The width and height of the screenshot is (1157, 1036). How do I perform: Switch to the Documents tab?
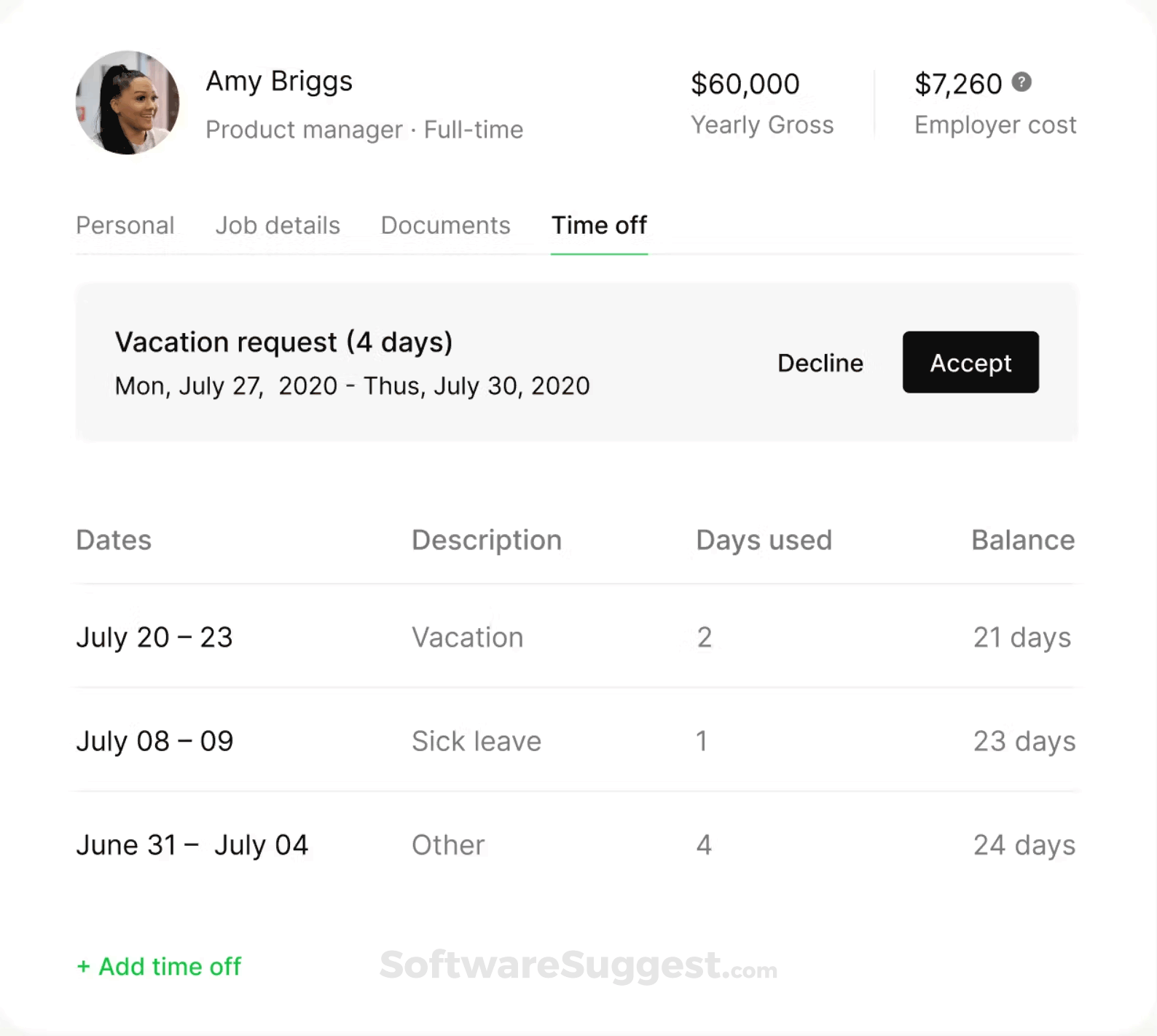[x=445, y=226]
